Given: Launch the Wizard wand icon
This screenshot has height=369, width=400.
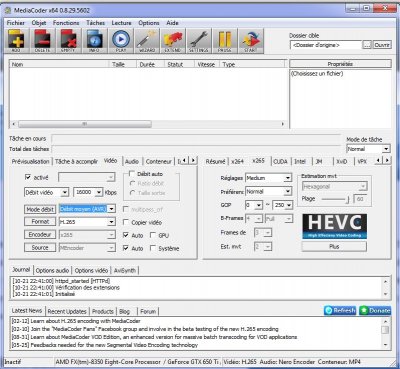Looking at the screenshot, I should (x=147, y=40).
